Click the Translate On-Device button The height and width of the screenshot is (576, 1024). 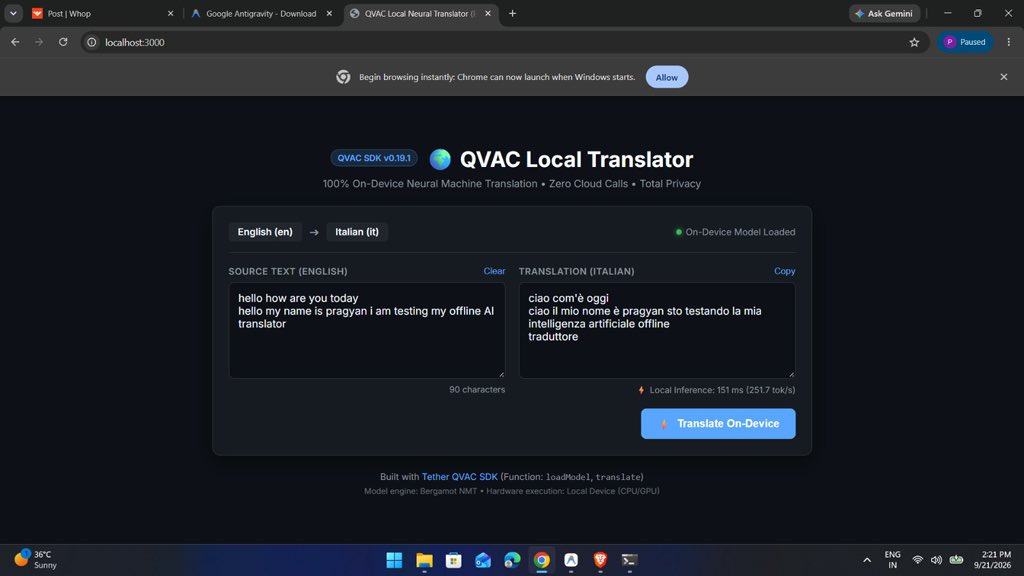(718, 423)
